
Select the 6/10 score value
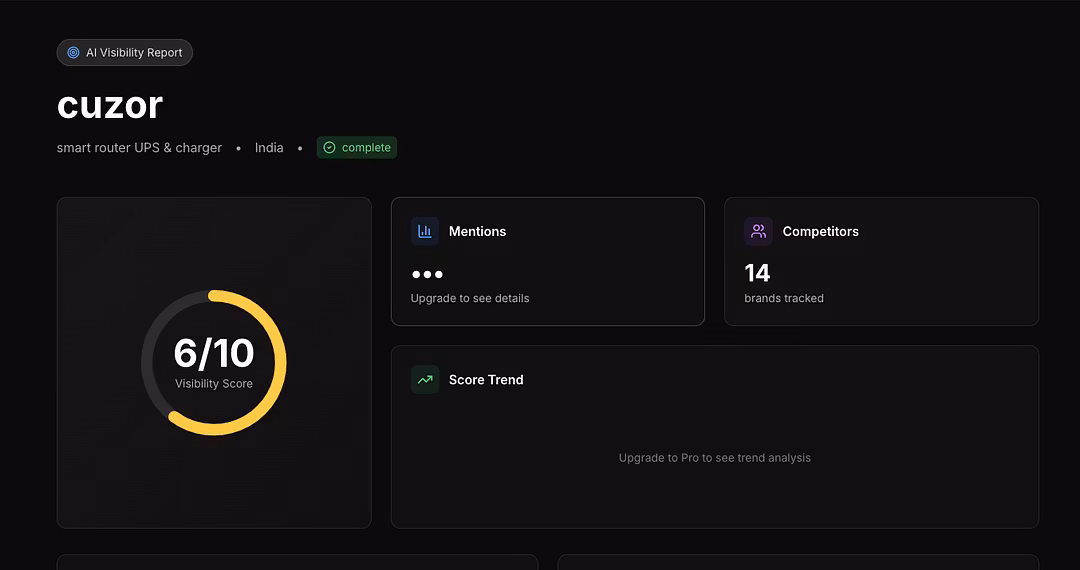click(x=213, y=353)
